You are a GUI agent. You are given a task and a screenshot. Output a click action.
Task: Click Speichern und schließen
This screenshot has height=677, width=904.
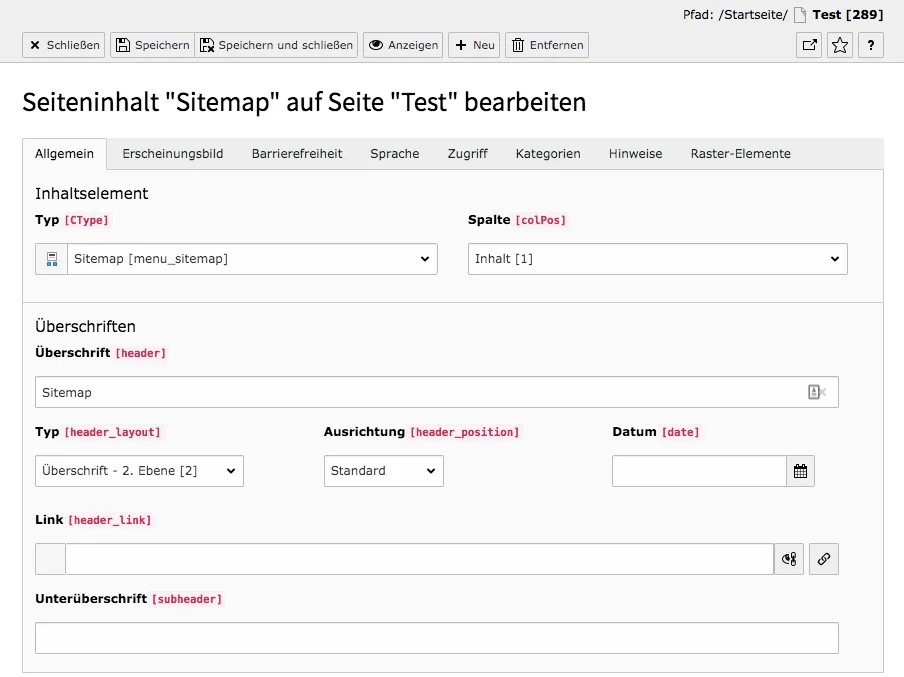(x=279, y=45)
